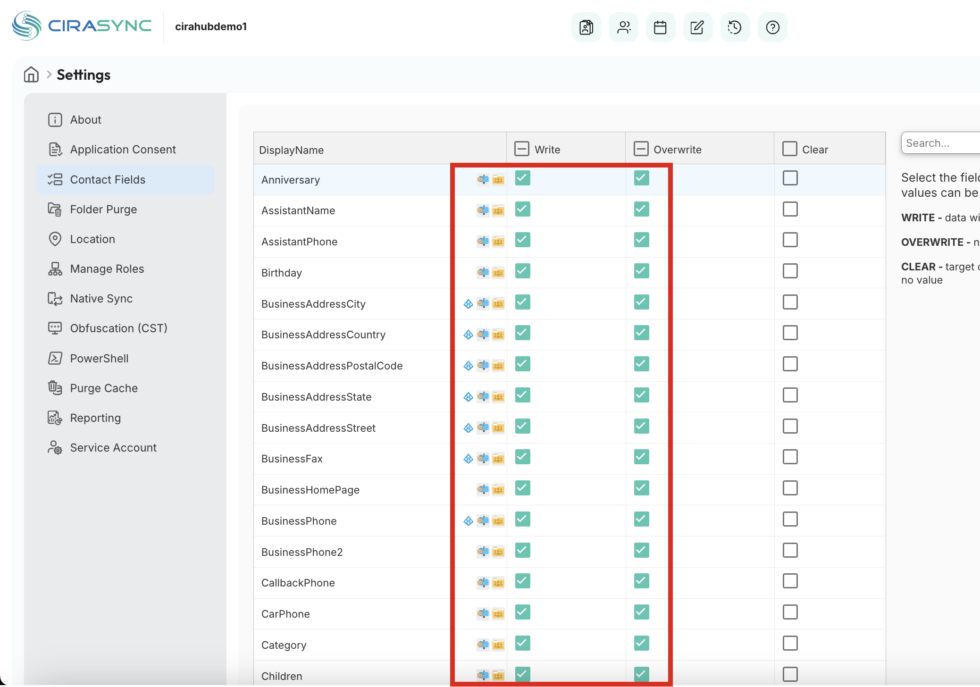This screenshot has height=687, width=980.
Task: Select Manage Roles in the sidebar
Action: (106, 269)
